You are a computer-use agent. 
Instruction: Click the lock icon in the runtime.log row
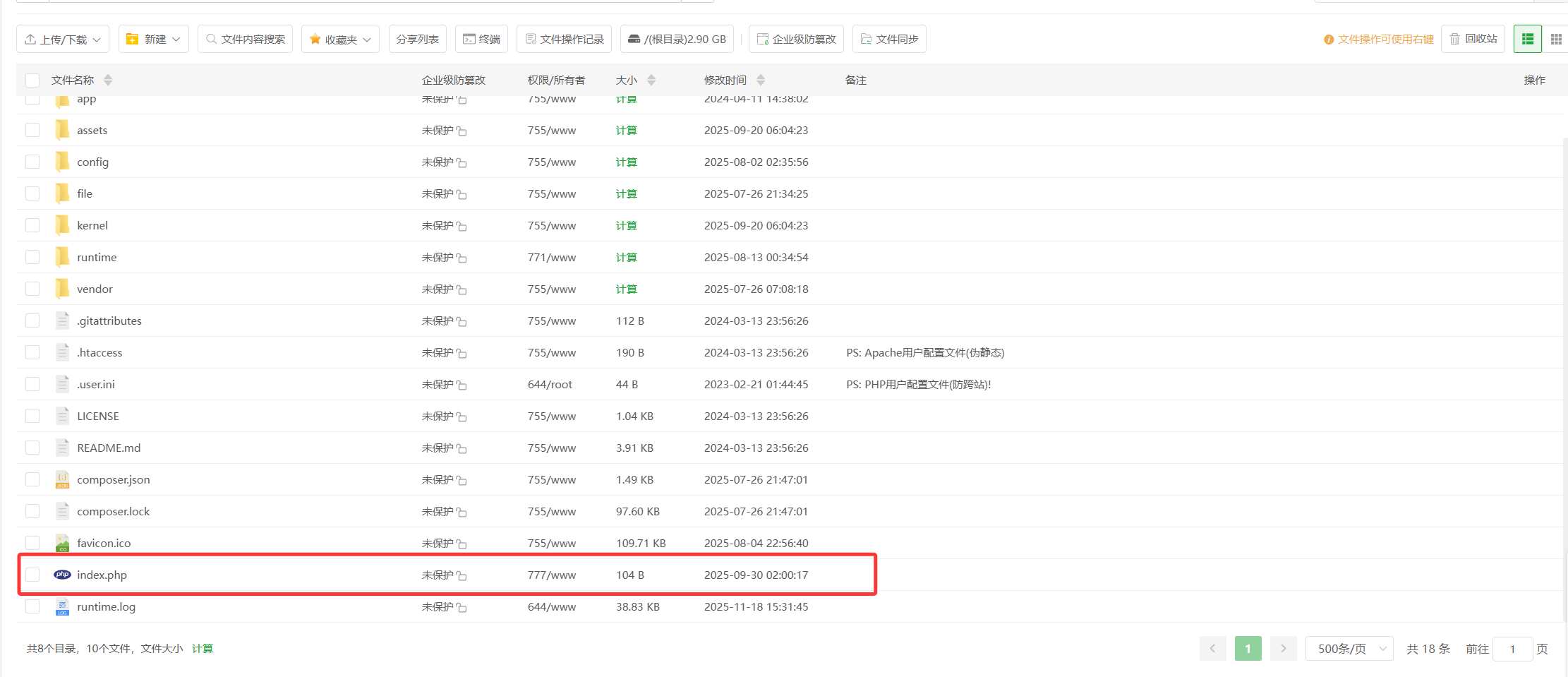(x=462, y=607)
